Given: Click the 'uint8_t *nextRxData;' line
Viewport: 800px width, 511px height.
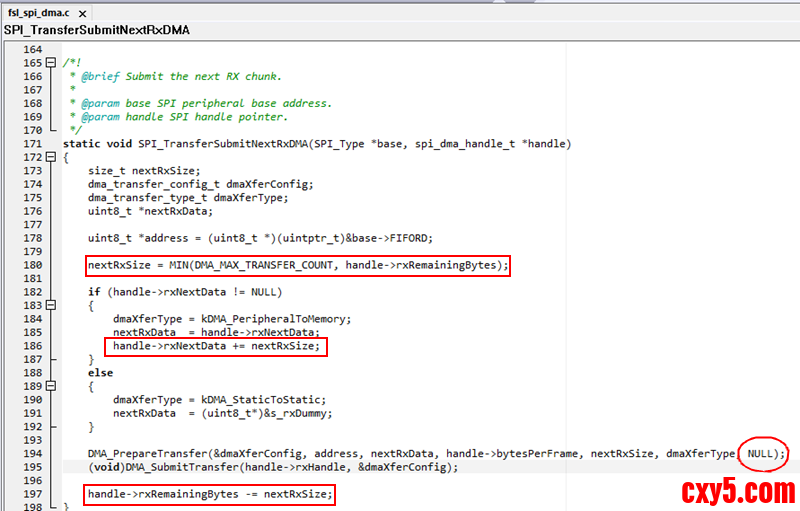Looking at the screenshot, I should [151, 211].
